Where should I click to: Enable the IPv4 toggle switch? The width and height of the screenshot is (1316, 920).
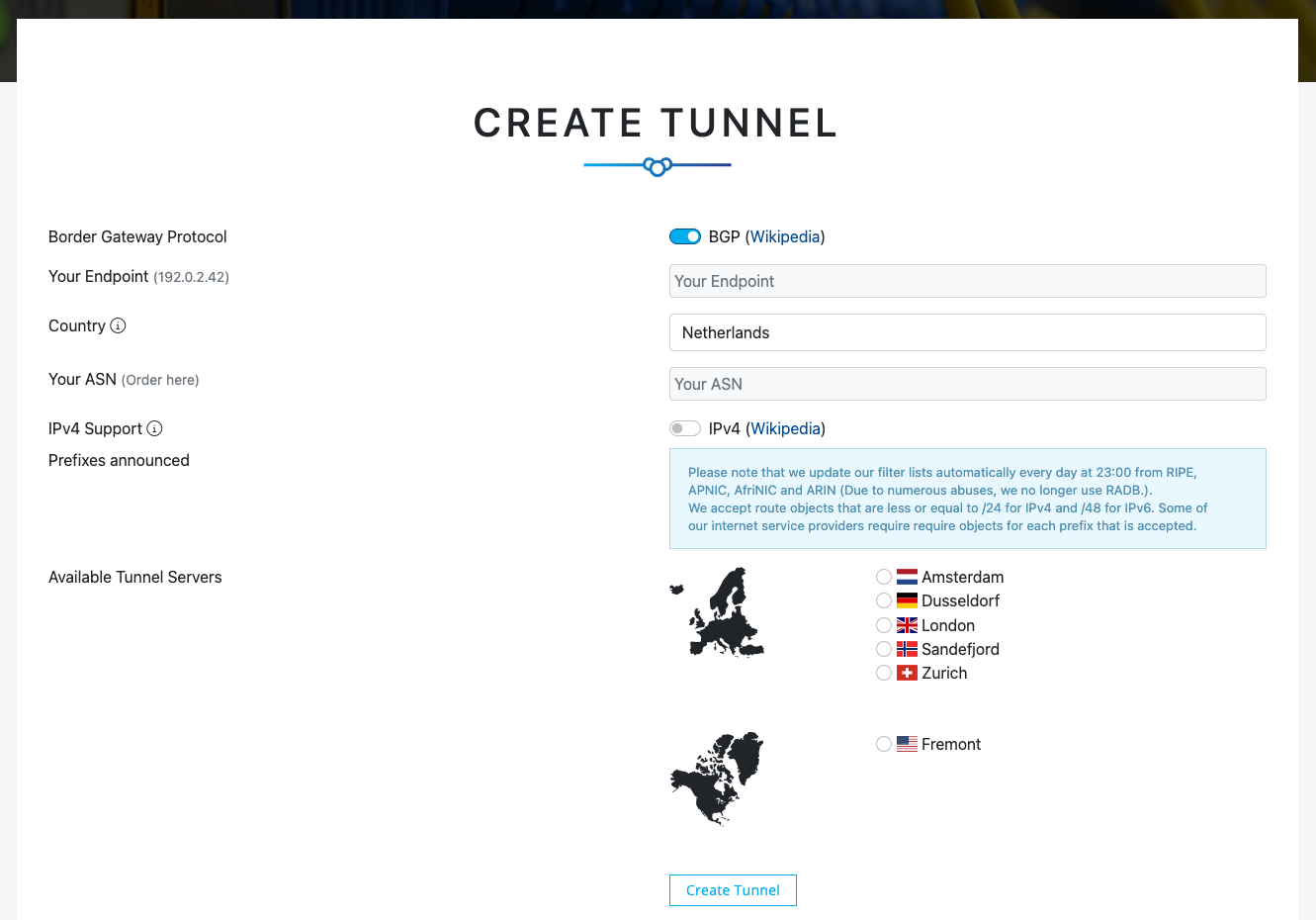685,428
